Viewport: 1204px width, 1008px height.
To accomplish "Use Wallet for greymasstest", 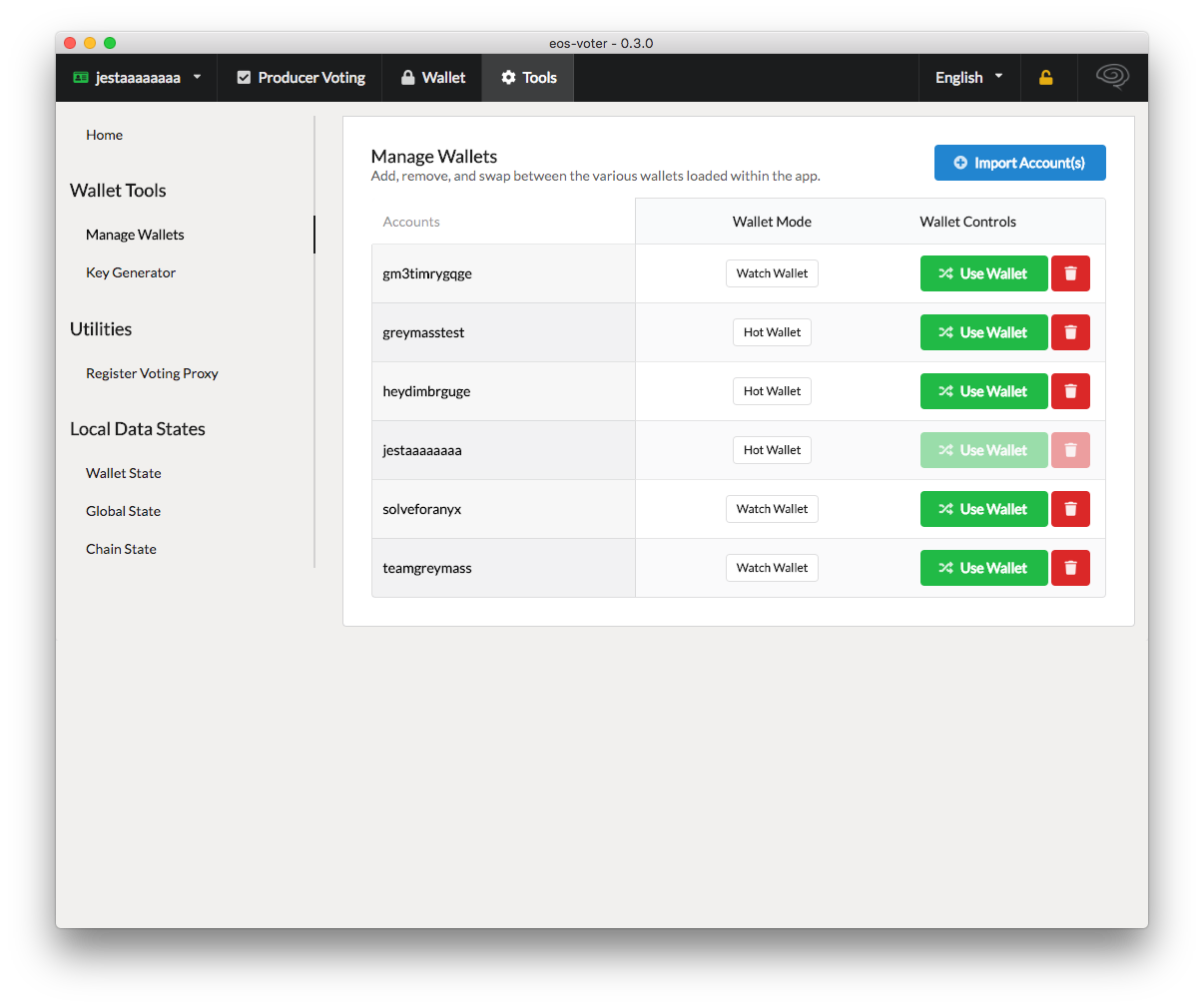I will (983, 332).
